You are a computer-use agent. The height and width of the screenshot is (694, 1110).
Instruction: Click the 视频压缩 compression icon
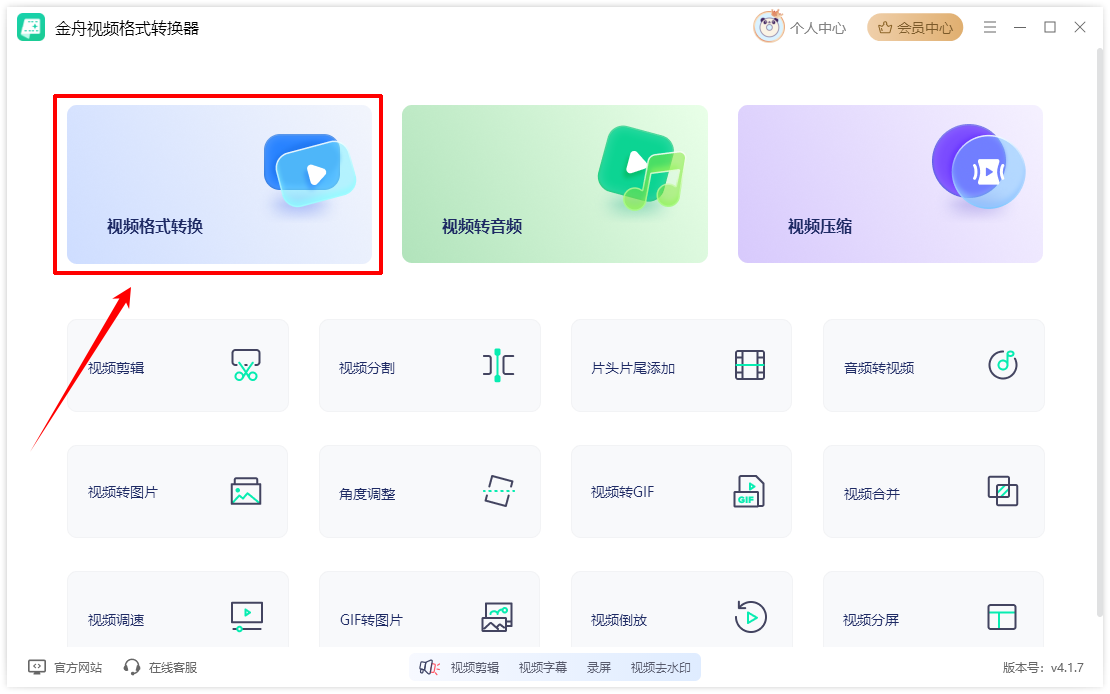pos(978,167)
